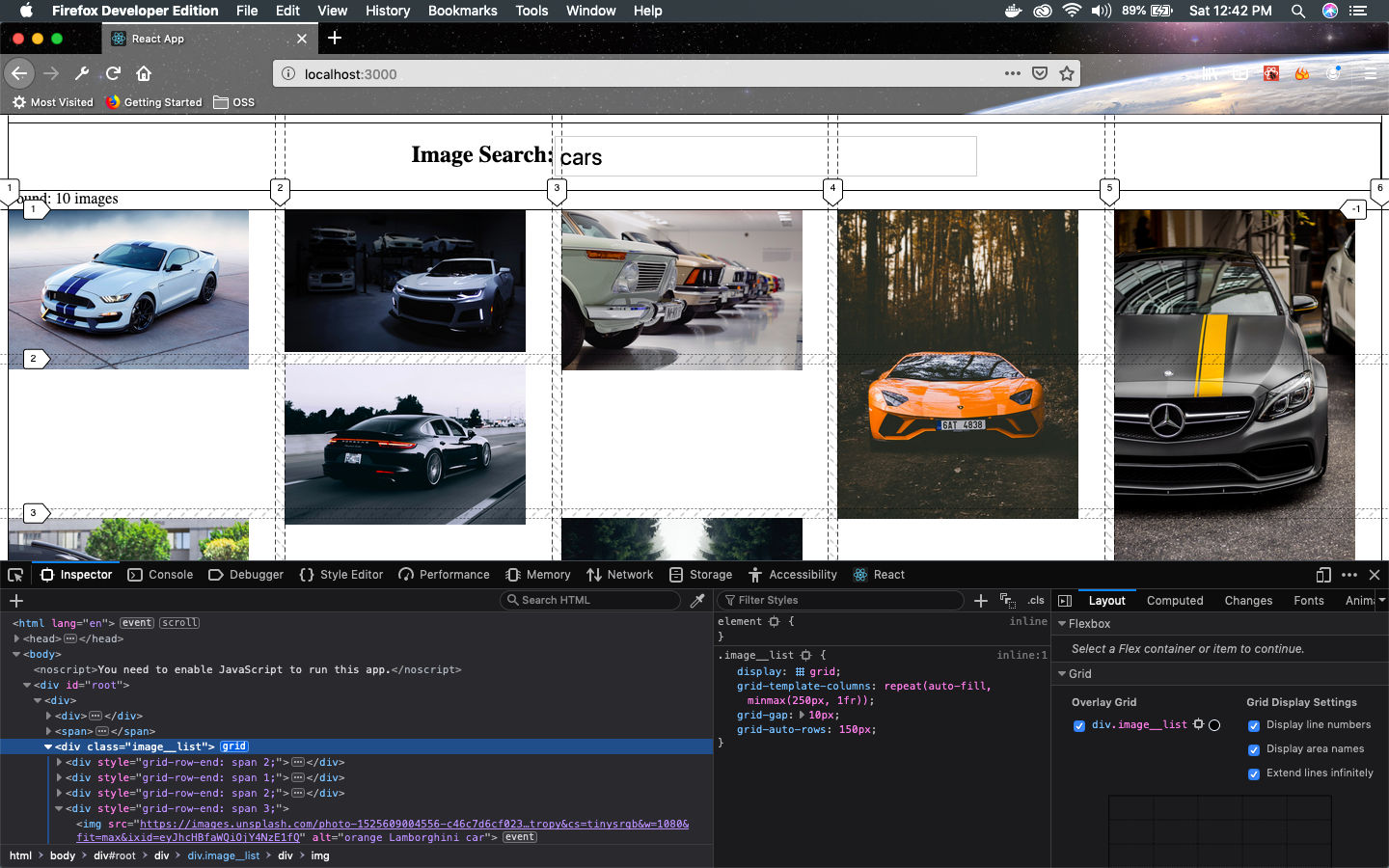Screen dimensions: 1389x868
Task: Open Firefox hamburger menu
Action: pyautogui.click(x=1370, y=73)
